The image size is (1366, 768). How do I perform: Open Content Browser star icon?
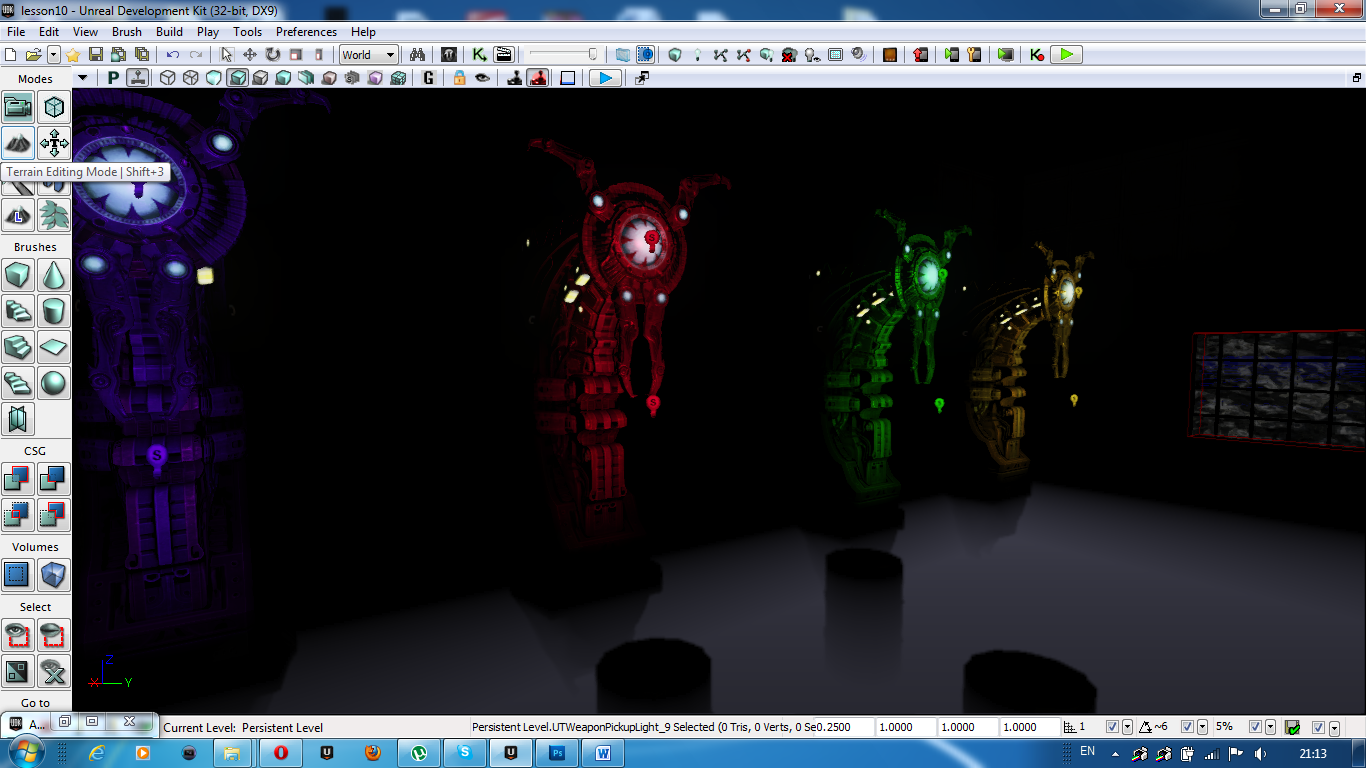(x=73, y=55)
